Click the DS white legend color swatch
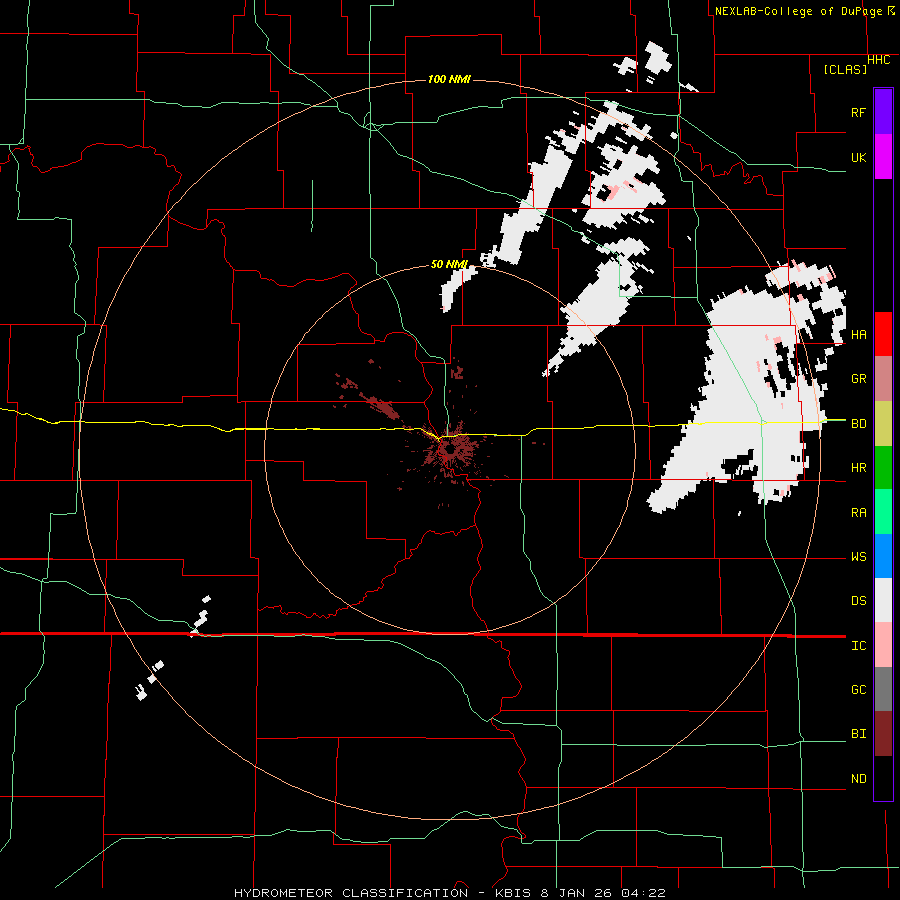The image size is (900, 900). [883, 600]
